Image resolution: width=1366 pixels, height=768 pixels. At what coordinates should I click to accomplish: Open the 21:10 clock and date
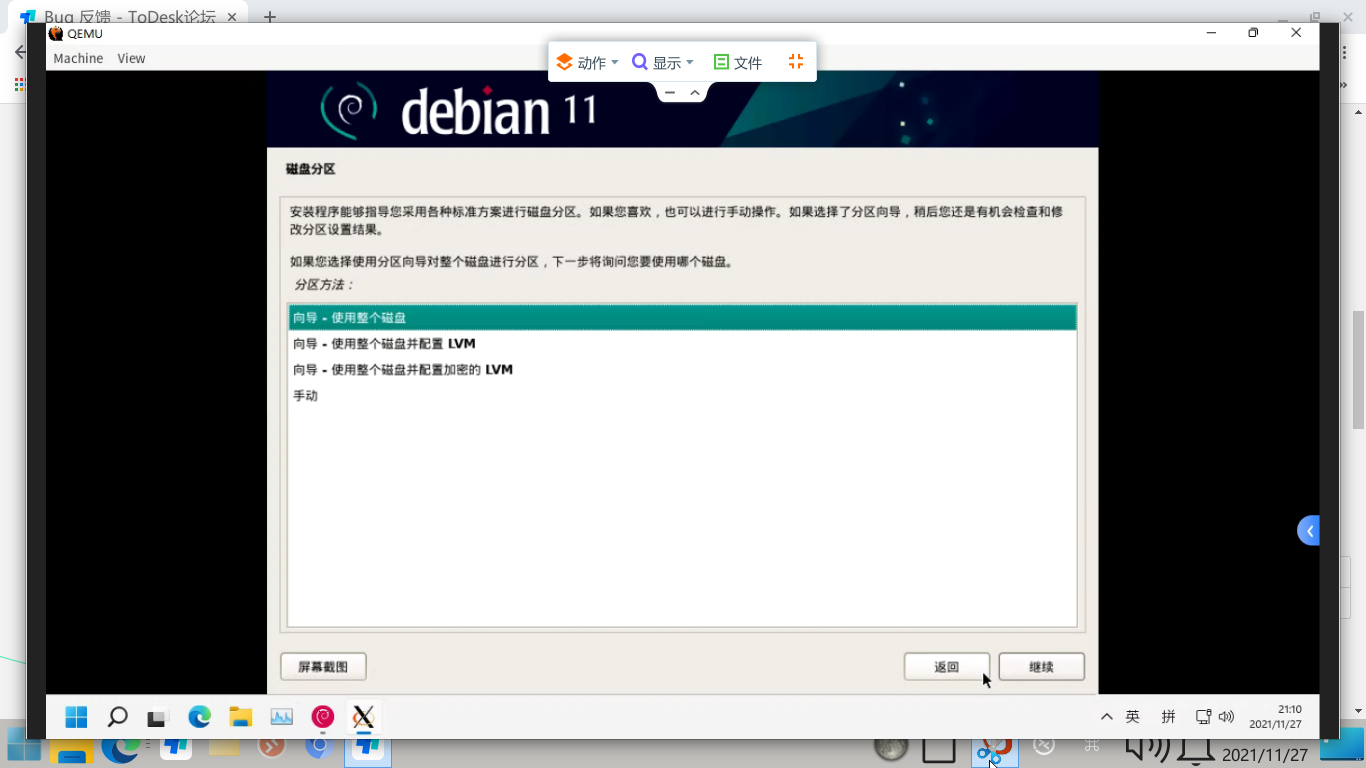point(1276,716)
